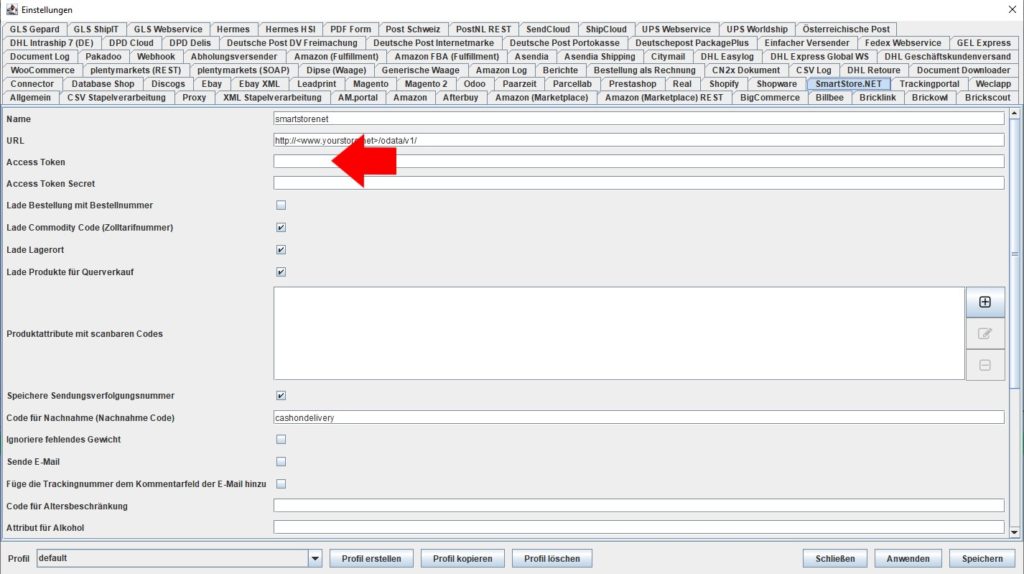Select the Connector tab

pos(32,84)
